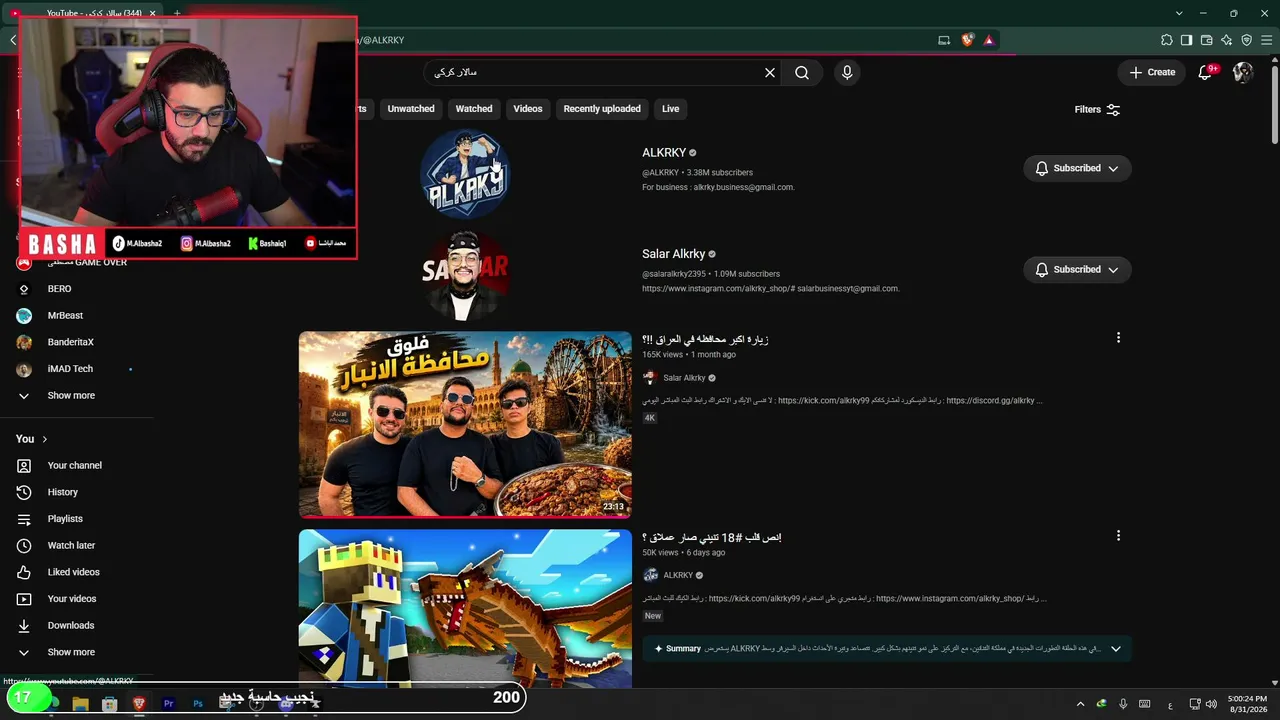The width and height of the screenshot is (1280, 720).
Task: Open the Salar Alkrky channel name link
Action: [x=674, y=254]
